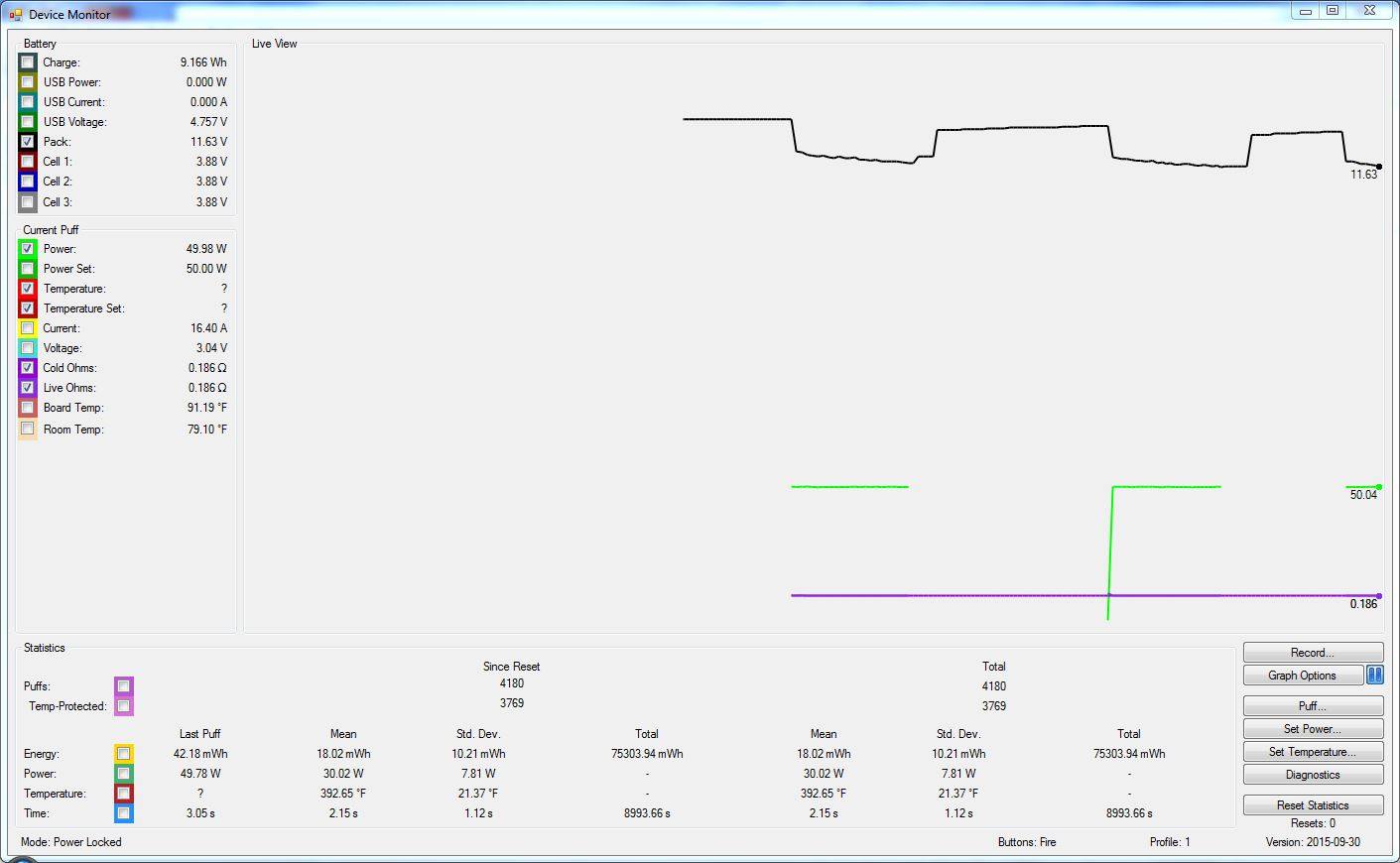Enable the Charge checkbox in Battery

[x=28, y=62]
